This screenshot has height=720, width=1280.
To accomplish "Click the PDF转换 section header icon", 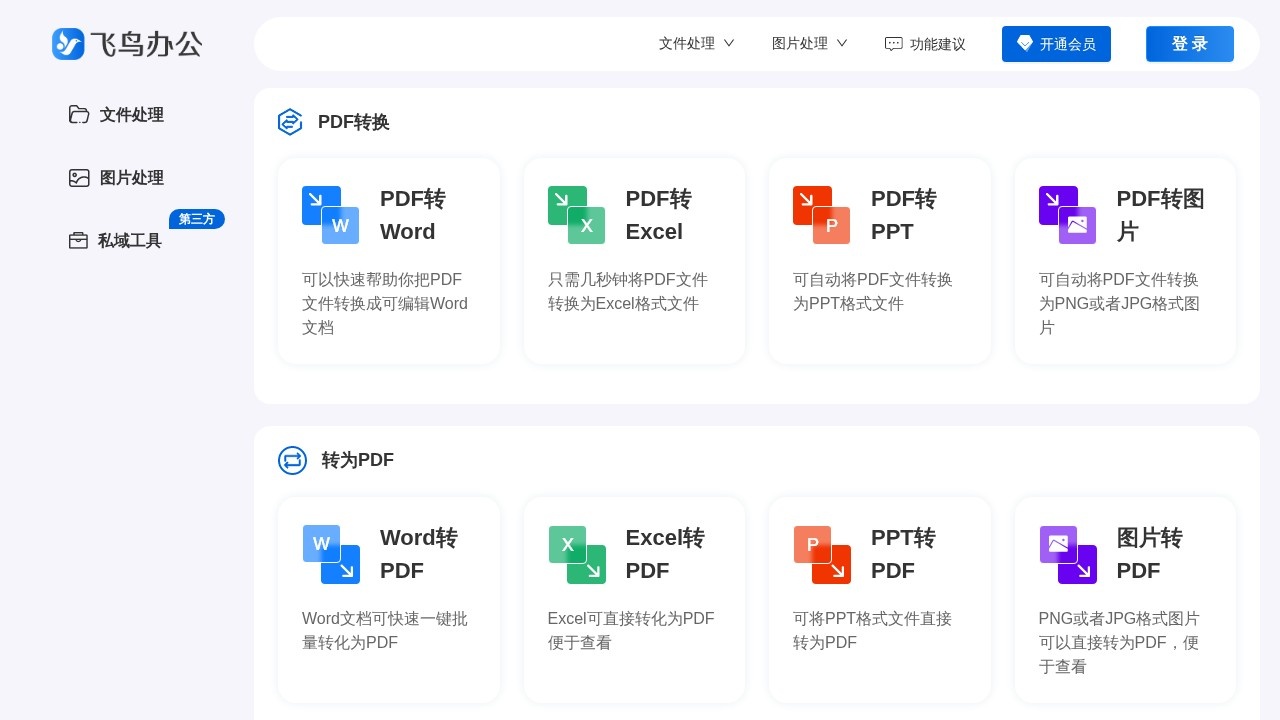I will pos(290,122).
